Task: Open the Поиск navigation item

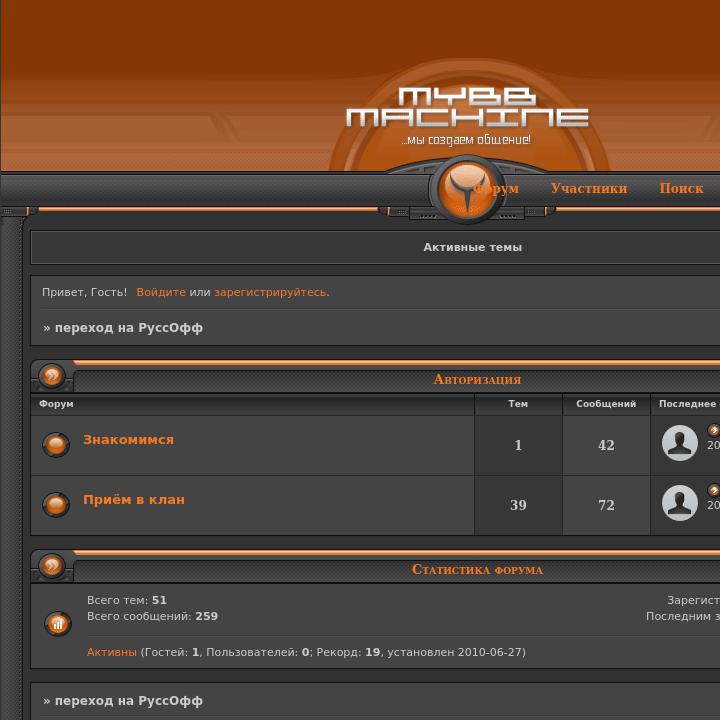Action: [x=681, y=188]
